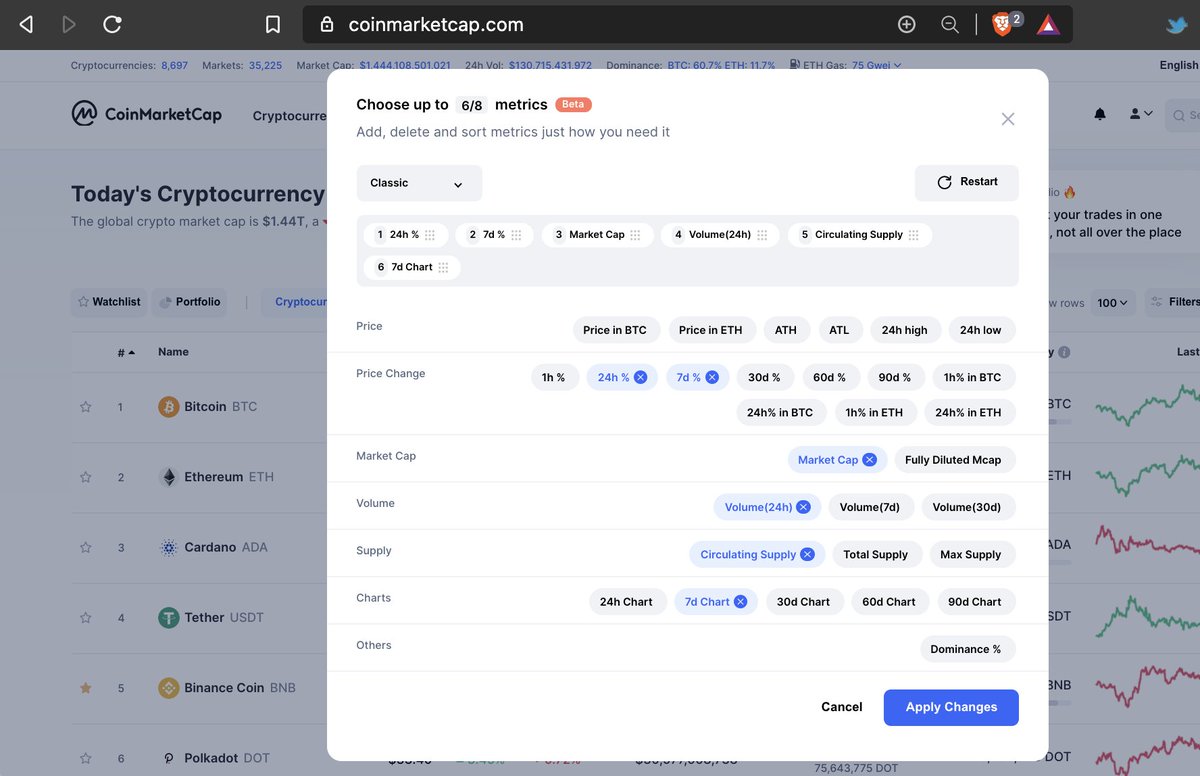Remove 24h % using its blue x icon

(641, 377)
